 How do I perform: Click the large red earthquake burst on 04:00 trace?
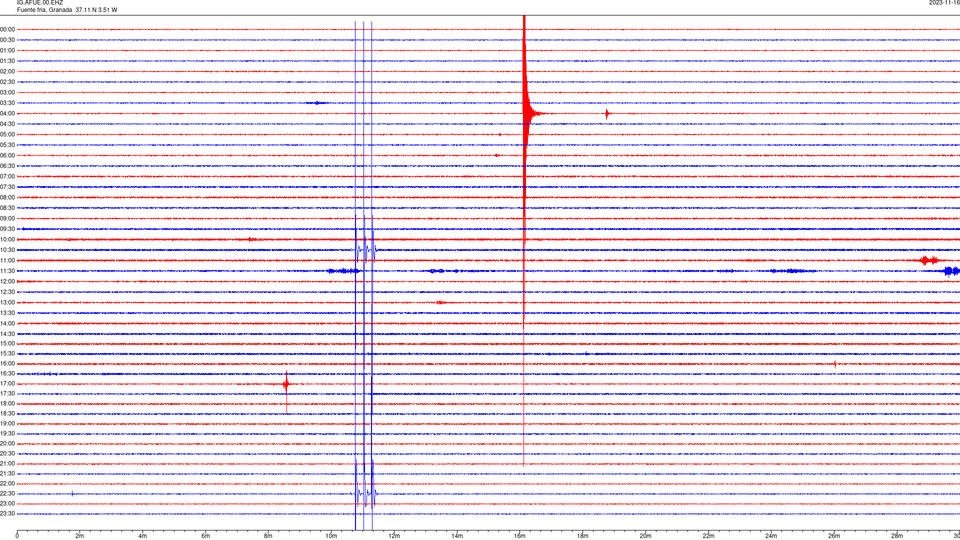pyautogui.click(x=527, y=113)
